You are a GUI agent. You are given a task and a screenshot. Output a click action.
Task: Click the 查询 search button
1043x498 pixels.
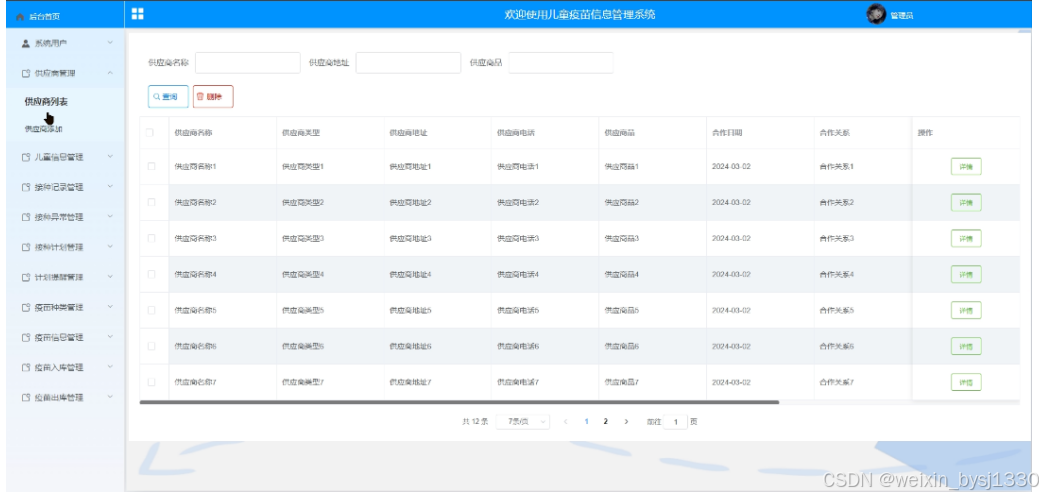pyautogui.click(x=168, y=96)
